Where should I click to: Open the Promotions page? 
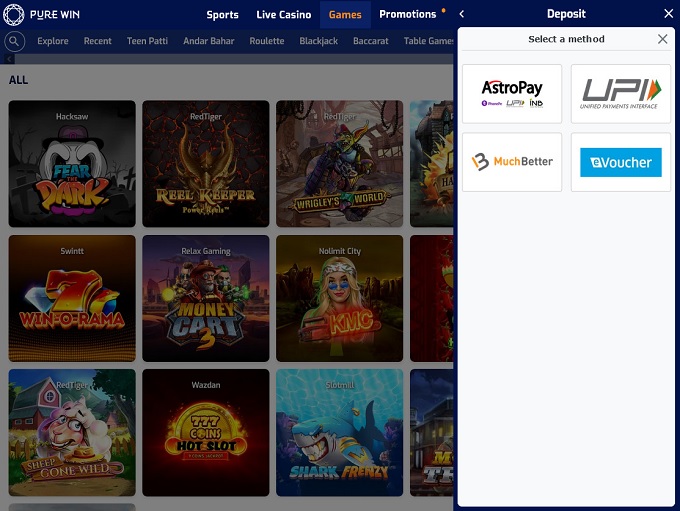tap(407, 15)
